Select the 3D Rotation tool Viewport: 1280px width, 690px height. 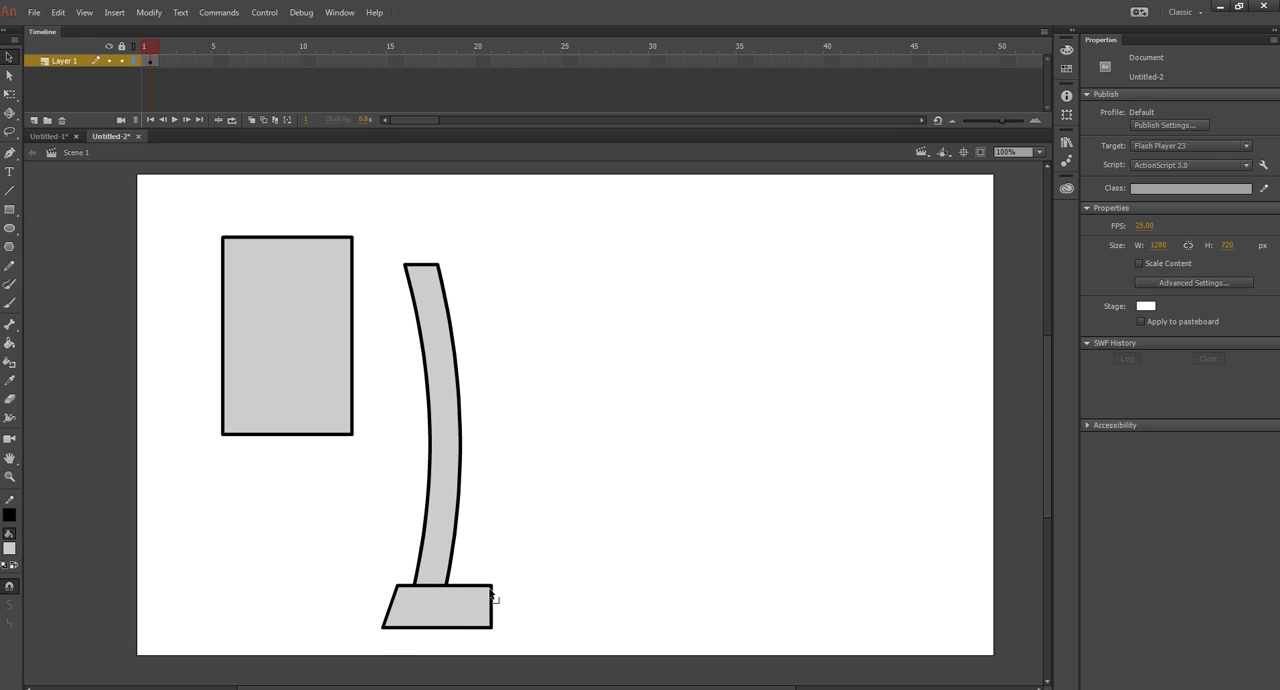(x=9, y=113)
